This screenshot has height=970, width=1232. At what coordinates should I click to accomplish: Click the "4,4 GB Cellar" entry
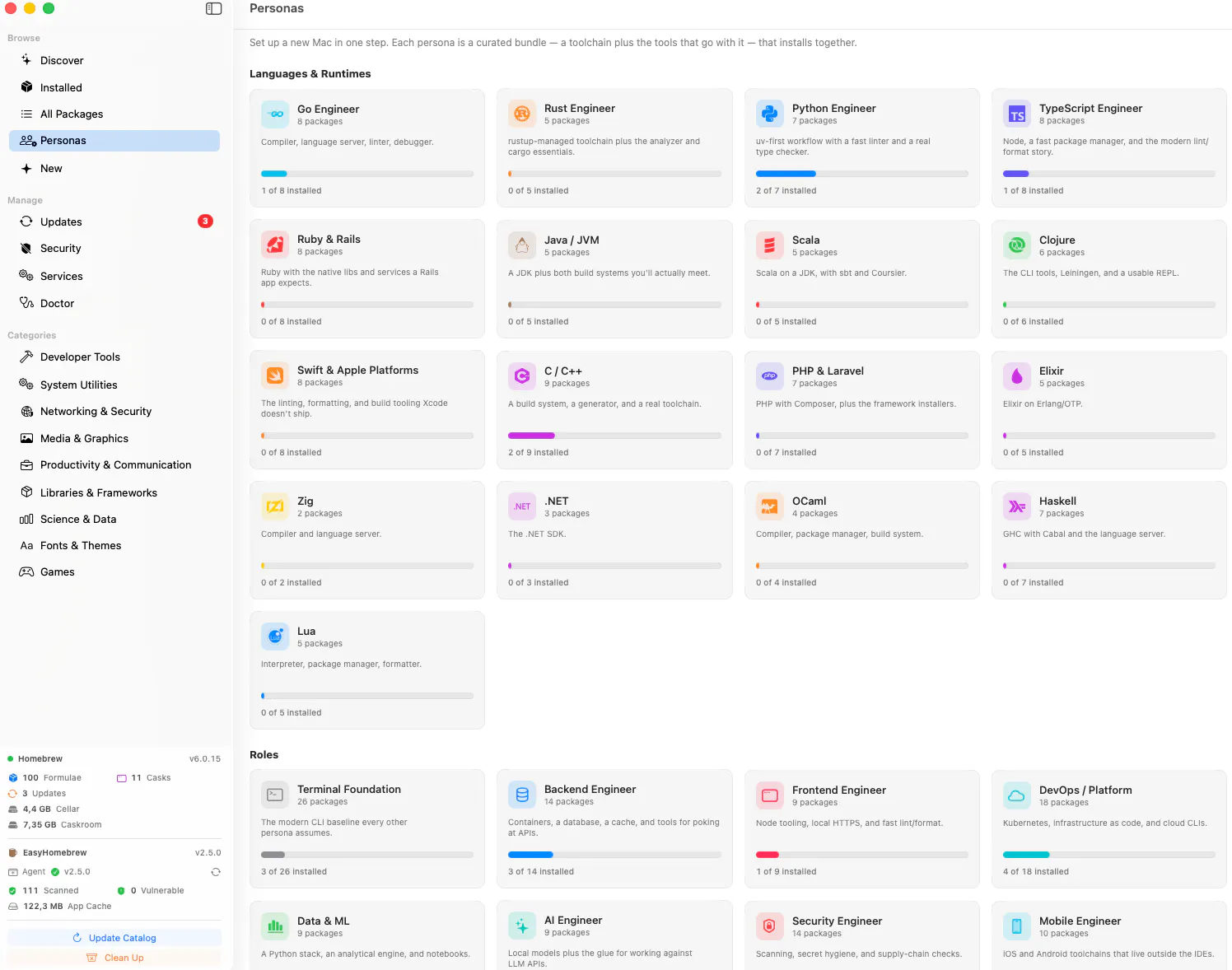click(44, 809)
